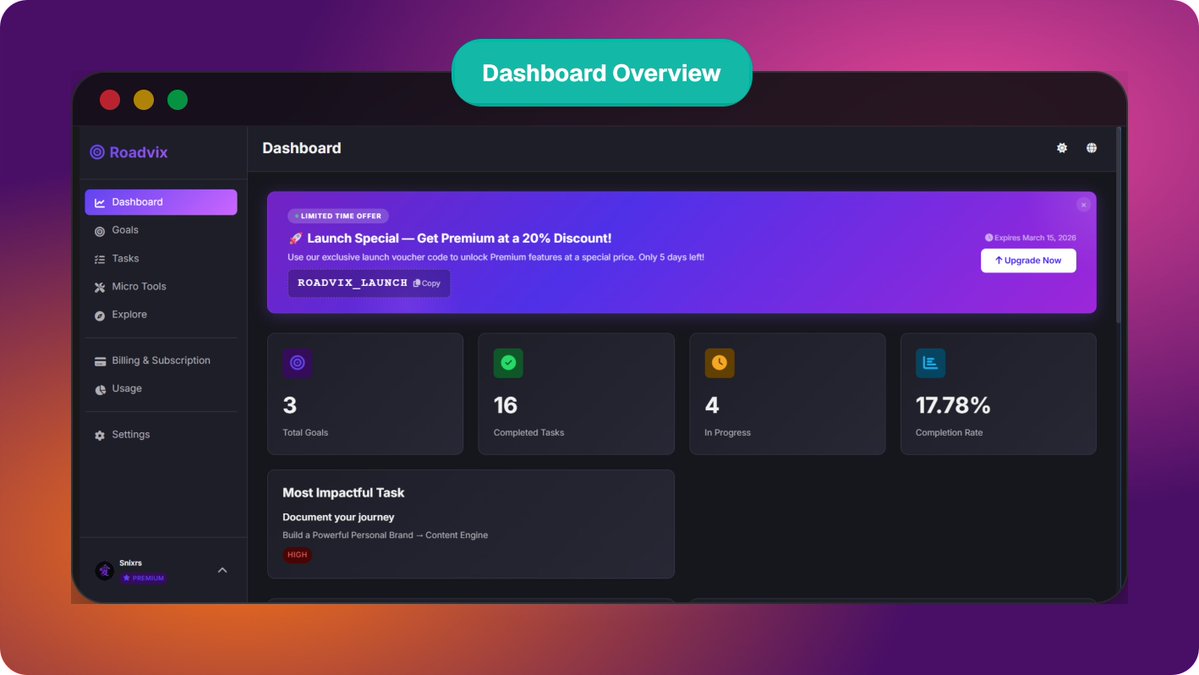
Task: Click the Completion Rate bar chart icon
Action: tap(931, 363)
